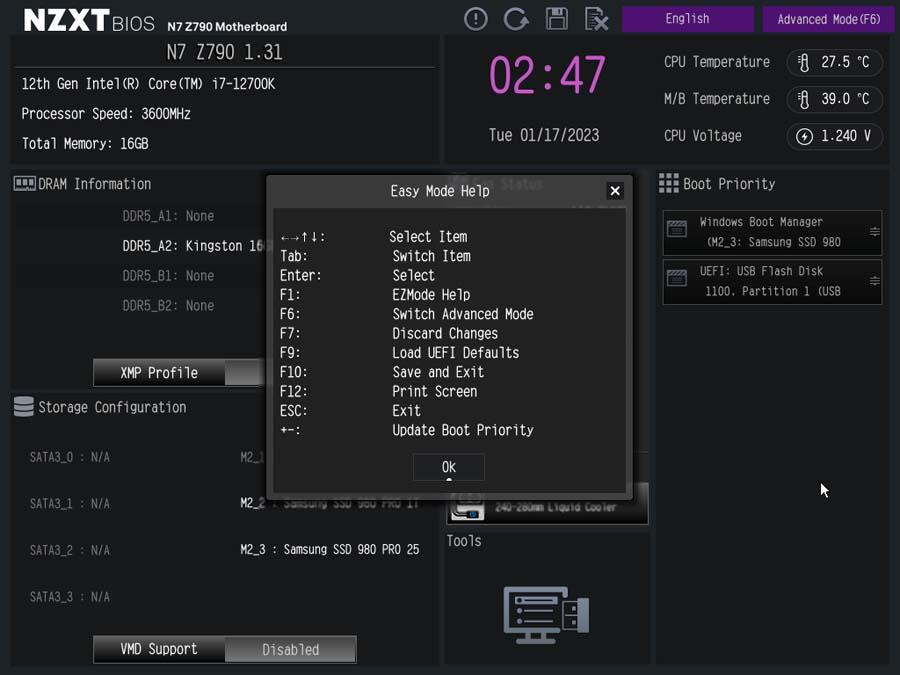
Task: Click F7: Discard Changes help line
Action: click(x=389, y=333)
